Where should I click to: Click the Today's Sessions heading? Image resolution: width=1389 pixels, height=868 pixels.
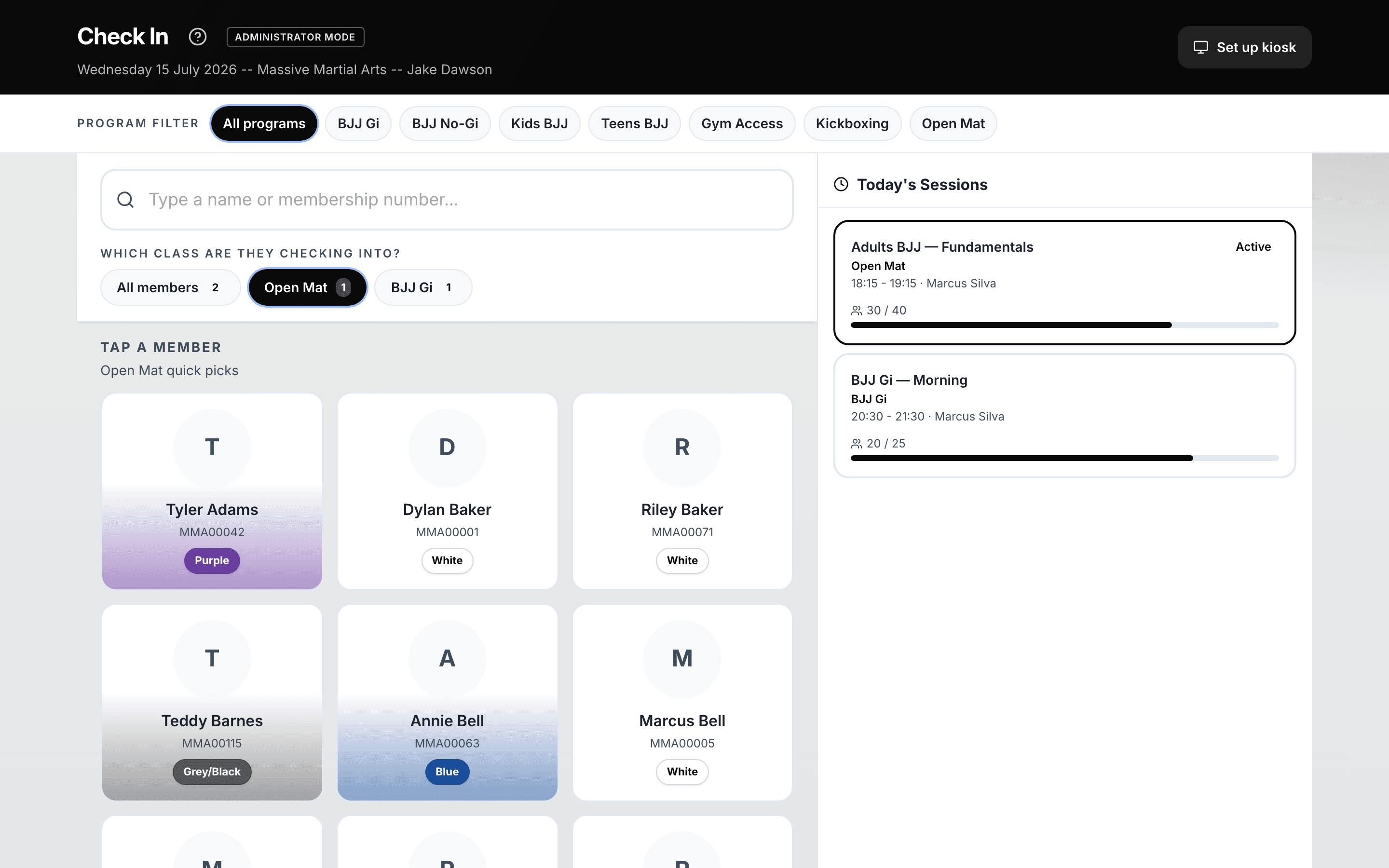point(922,185)
